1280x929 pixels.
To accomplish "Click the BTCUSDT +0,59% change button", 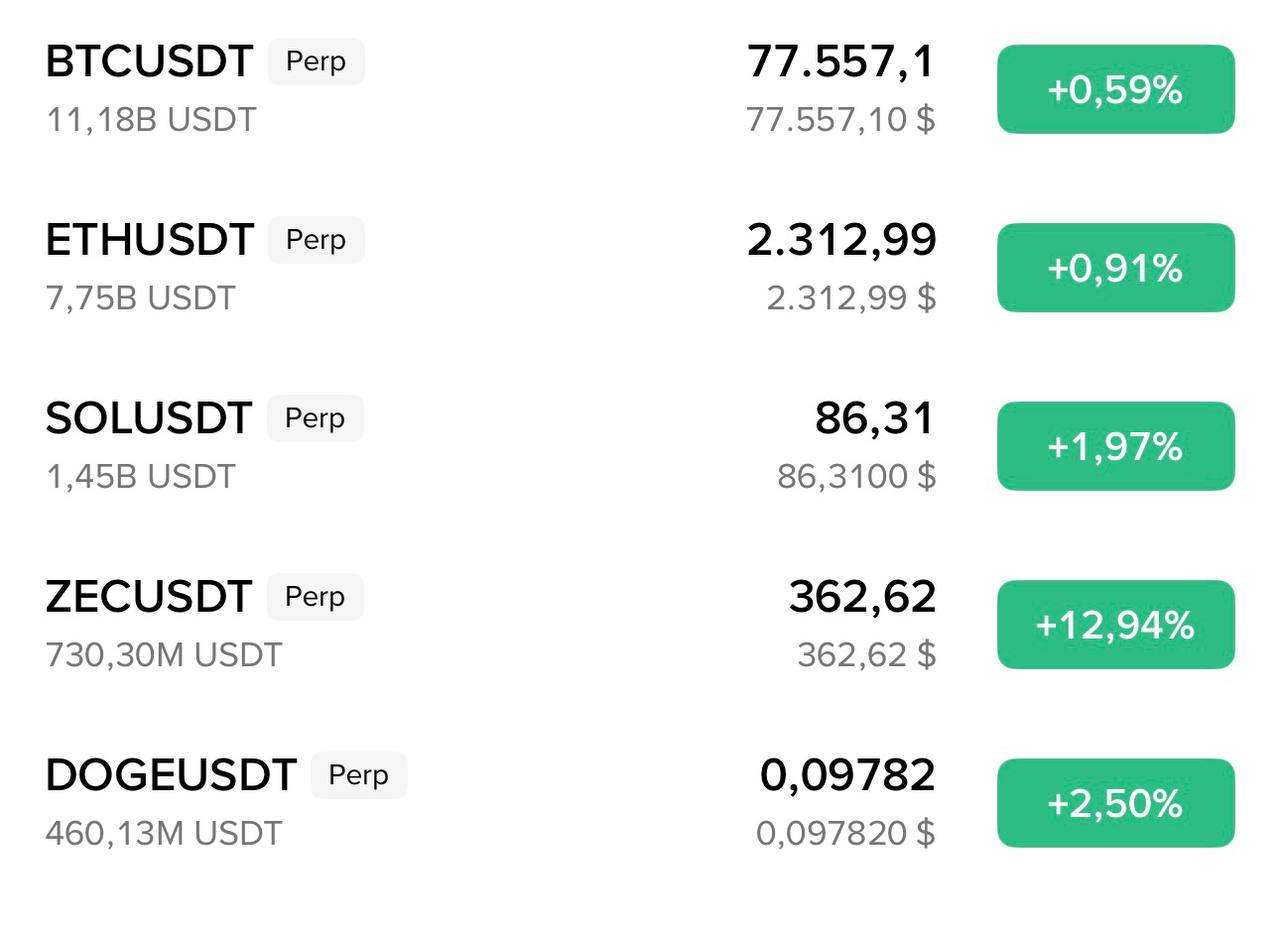I will click(1115, 90).
